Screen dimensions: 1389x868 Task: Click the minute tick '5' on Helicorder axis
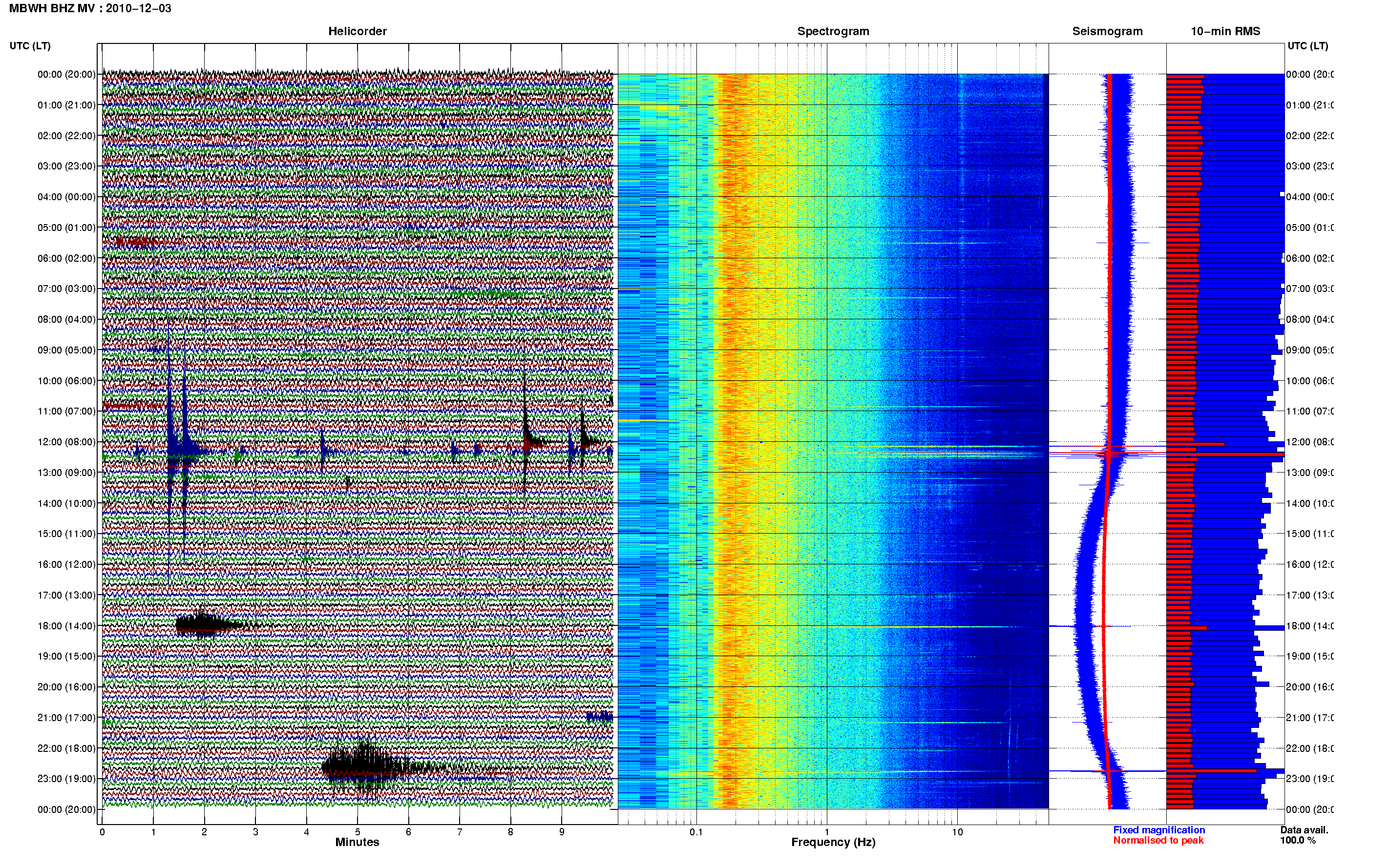[x=357, y=832]
